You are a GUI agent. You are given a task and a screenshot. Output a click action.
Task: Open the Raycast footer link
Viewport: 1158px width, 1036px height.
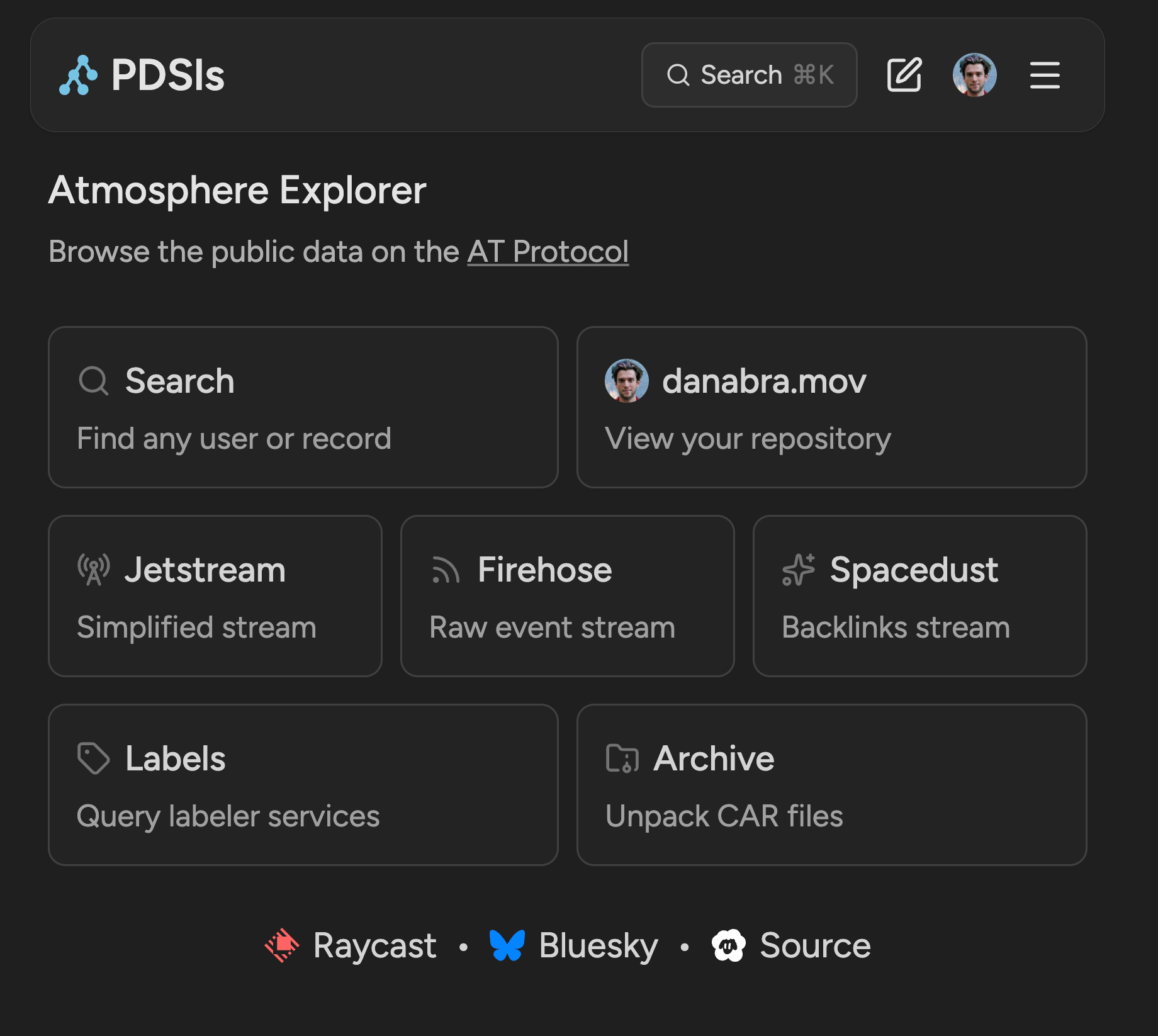374,945
